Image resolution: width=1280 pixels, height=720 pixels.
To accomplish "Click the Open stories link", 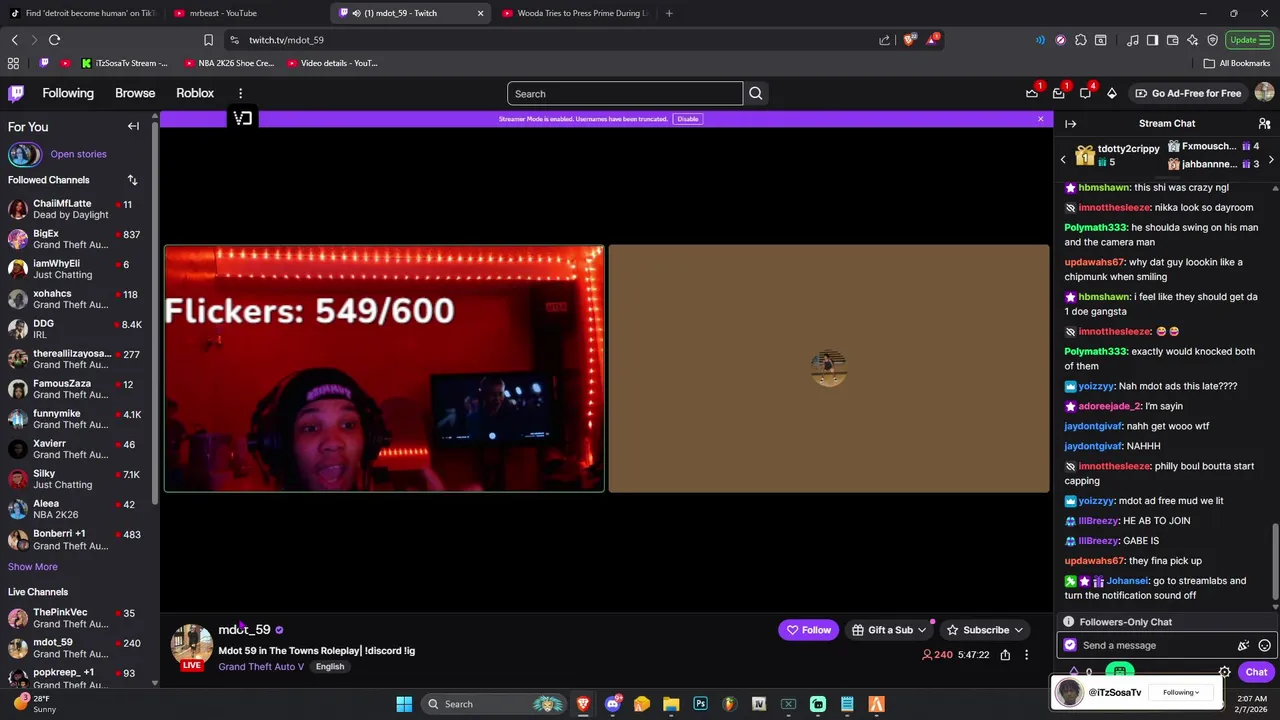I will (x=78, y=154).
